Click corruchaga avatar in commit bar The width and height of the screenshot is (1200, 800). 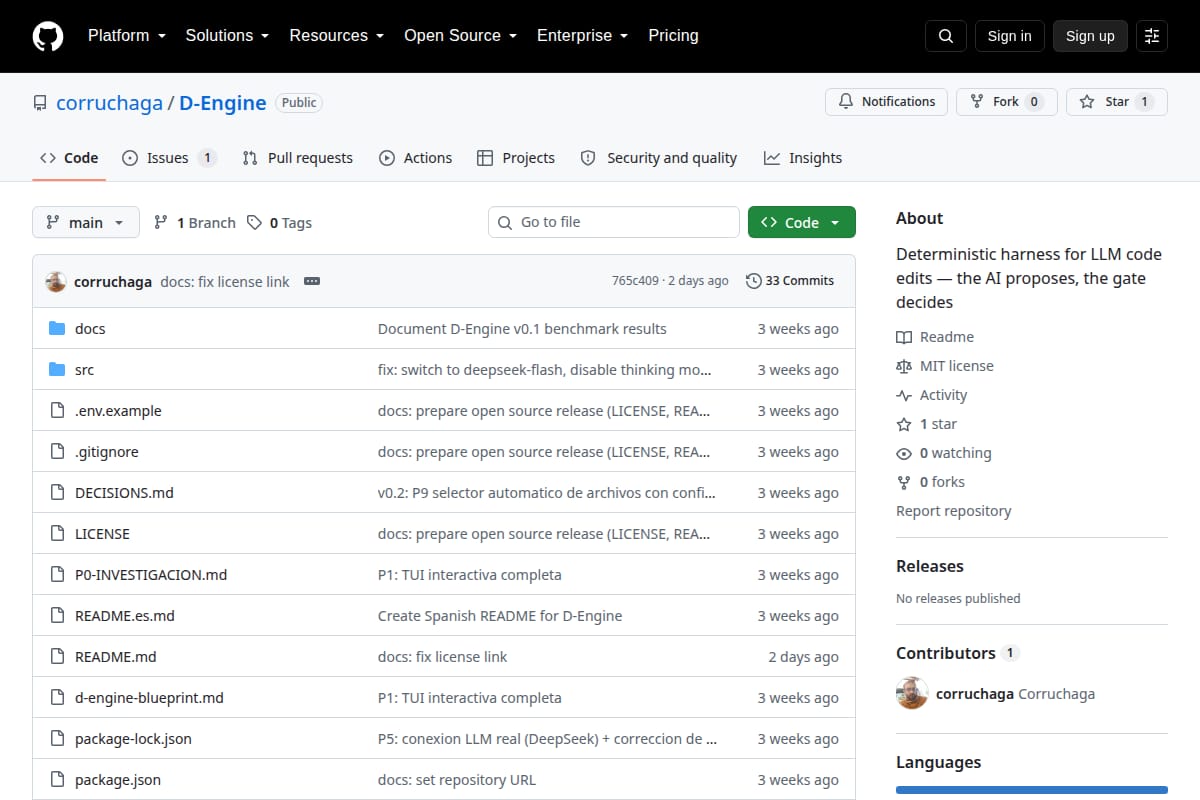56,281
